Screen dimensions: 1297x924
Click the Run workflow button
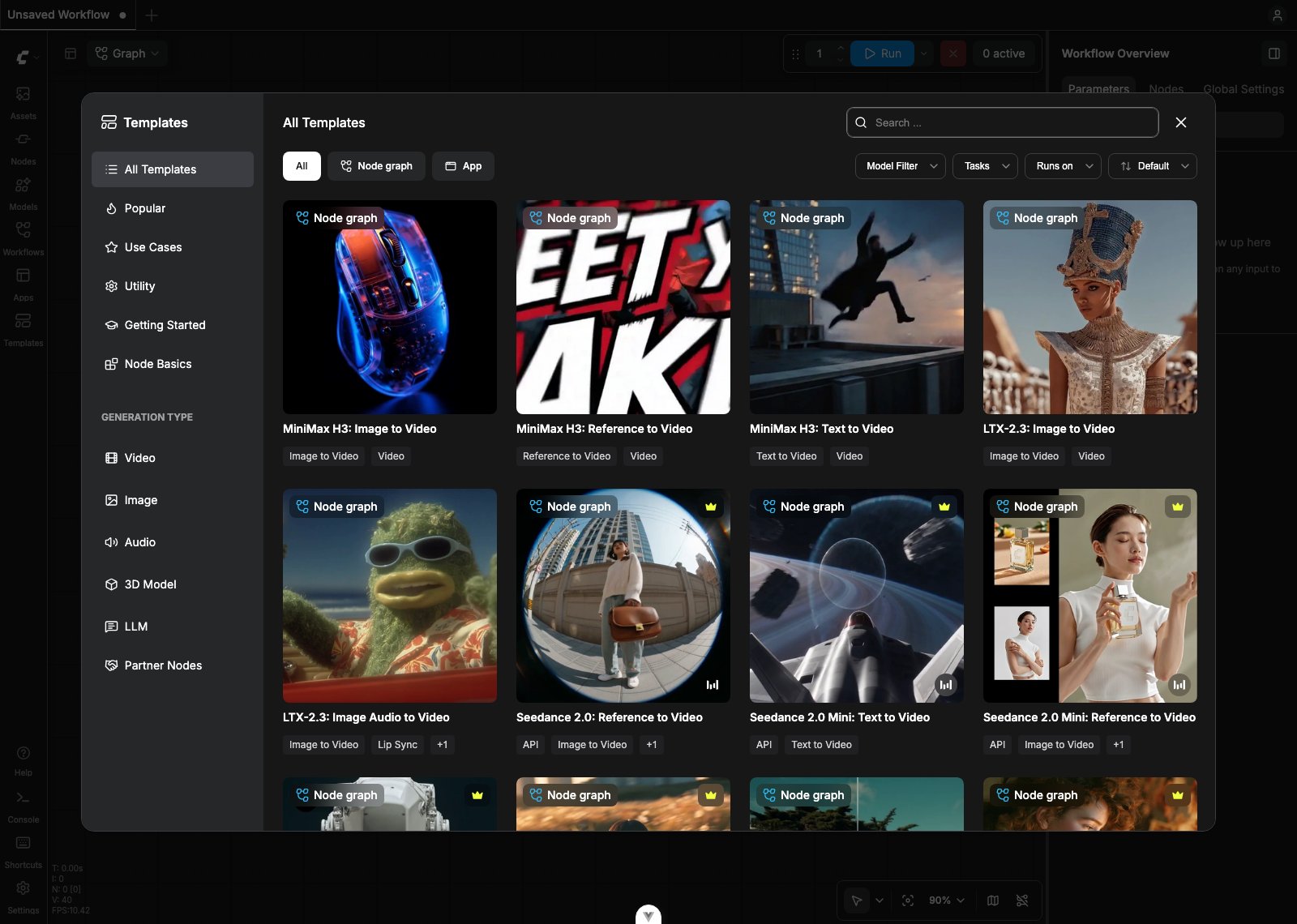[x=882, y=53]
